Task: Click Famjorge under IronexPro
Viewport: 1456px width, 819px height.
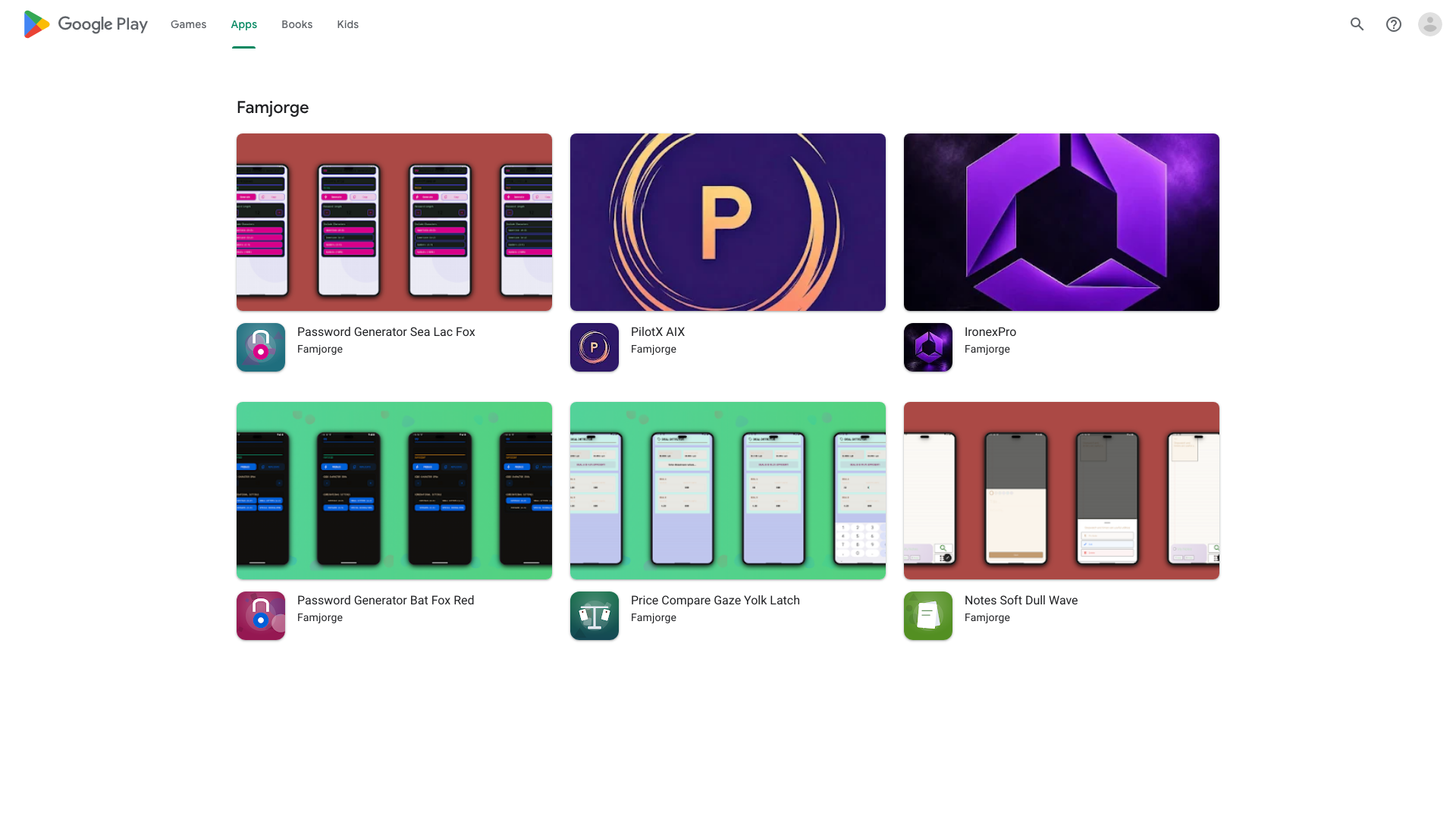Action: [987, 350]
